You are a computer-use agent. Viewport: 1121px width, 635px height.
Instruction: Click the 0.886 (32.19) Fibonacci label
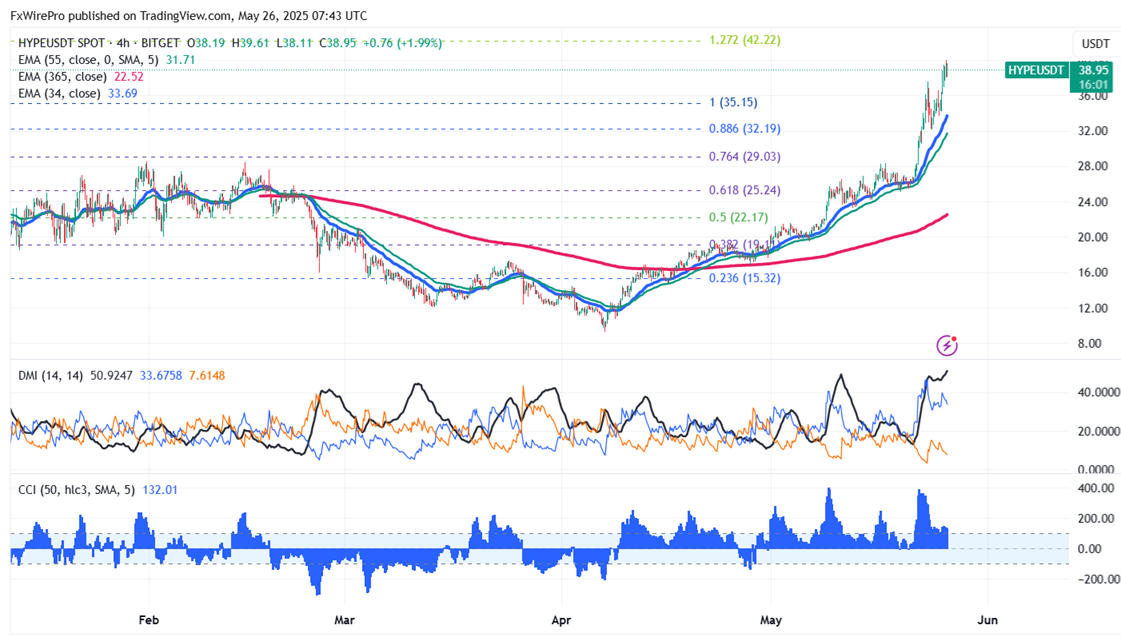click(745, 129)
